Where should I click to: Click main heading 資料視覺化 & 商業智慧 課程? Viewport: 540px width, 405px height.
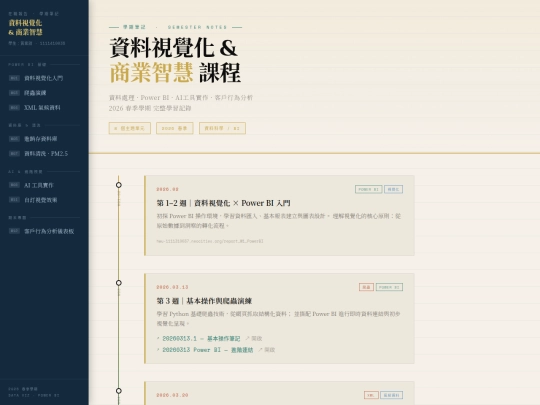[175, 60]
